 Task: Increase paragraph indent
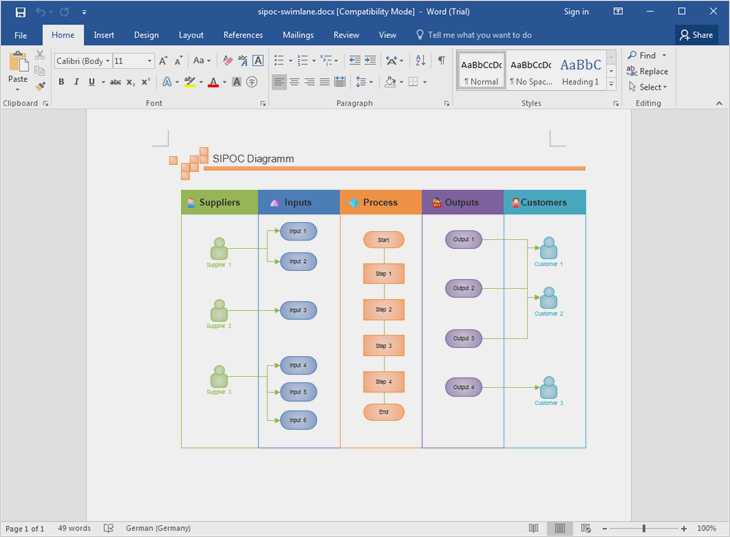[370, 61]
